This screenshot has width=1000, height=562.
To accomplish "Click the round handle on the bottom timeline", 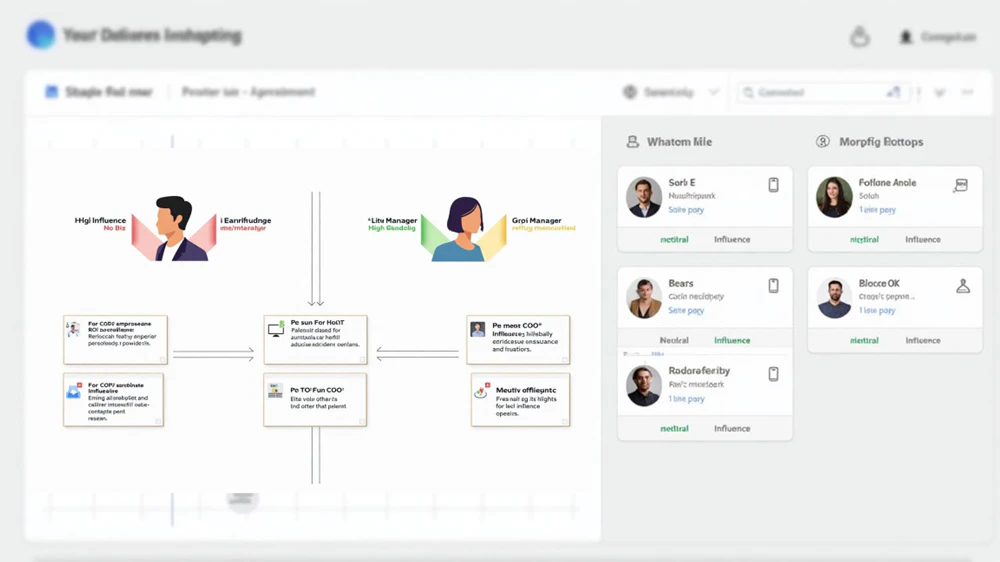I will [x=242, y=500].
